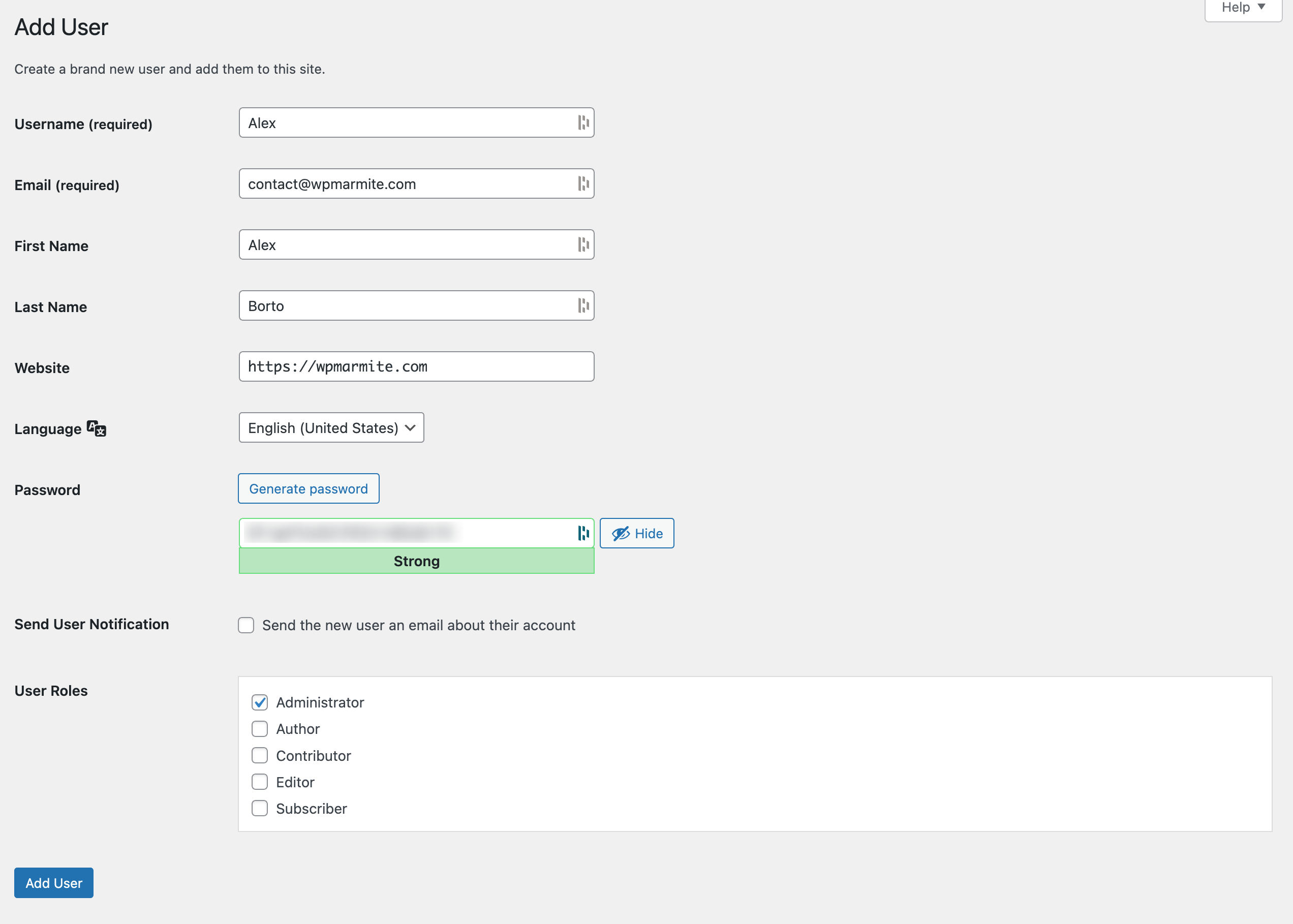Viewport: 1293px width, 924px height.
Task: Click password manager icon in Last Name field
Action: coord(583,305)
